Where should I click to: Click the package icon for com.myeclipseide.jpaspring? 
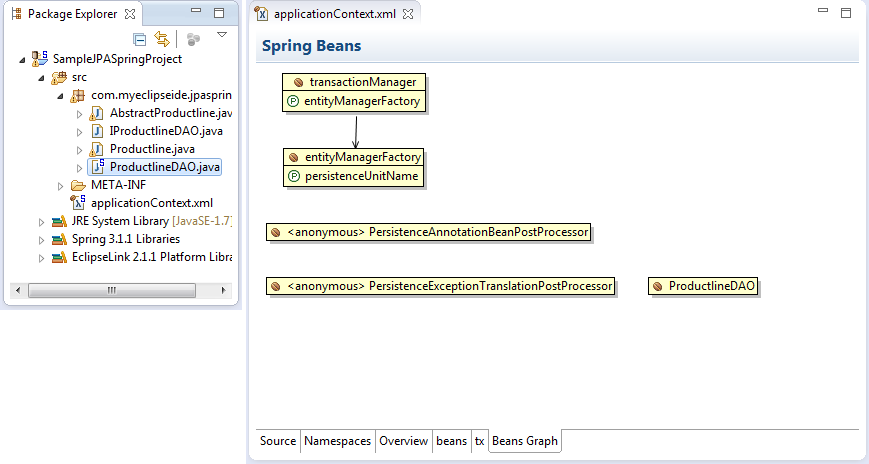(78, 95)
